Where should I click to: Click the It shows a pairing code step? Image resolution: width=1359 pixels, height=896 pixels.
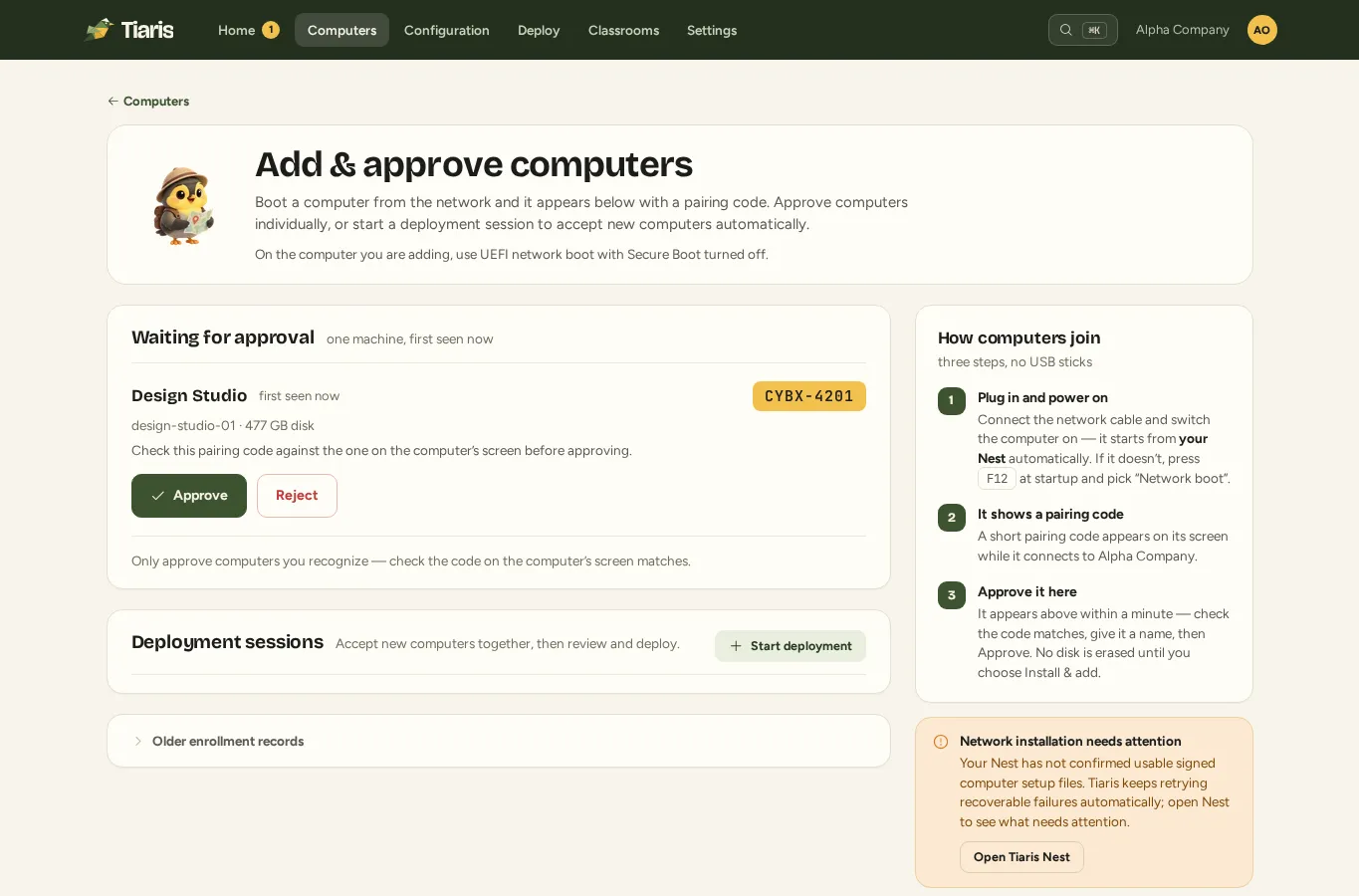1050,514
